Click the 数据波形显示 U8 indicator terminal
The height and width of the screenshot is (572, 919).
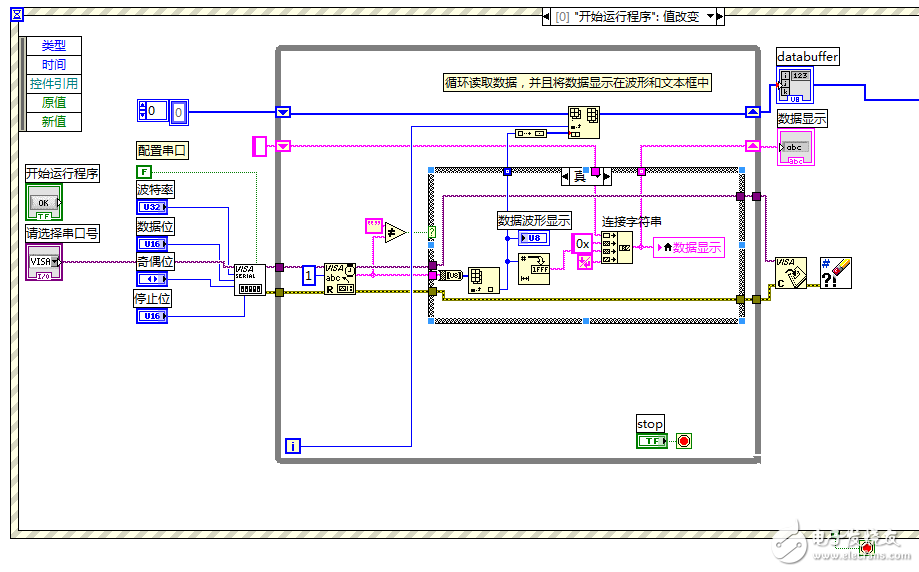(534, 238)
